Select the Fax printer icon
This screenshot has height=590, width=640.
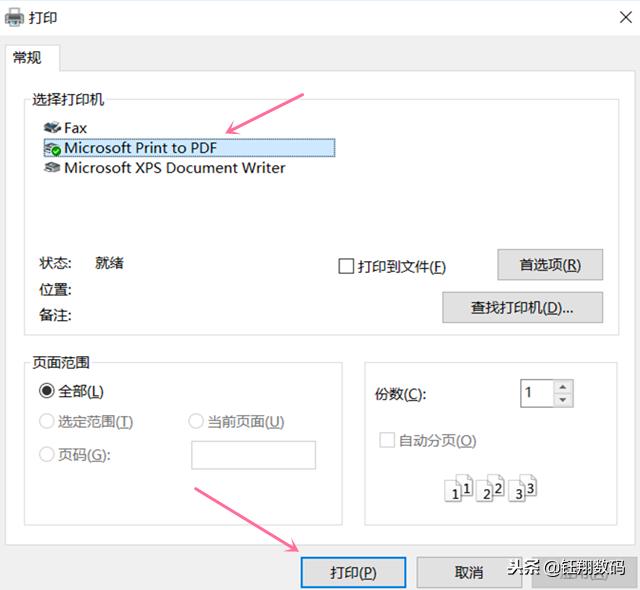[52, 128]
